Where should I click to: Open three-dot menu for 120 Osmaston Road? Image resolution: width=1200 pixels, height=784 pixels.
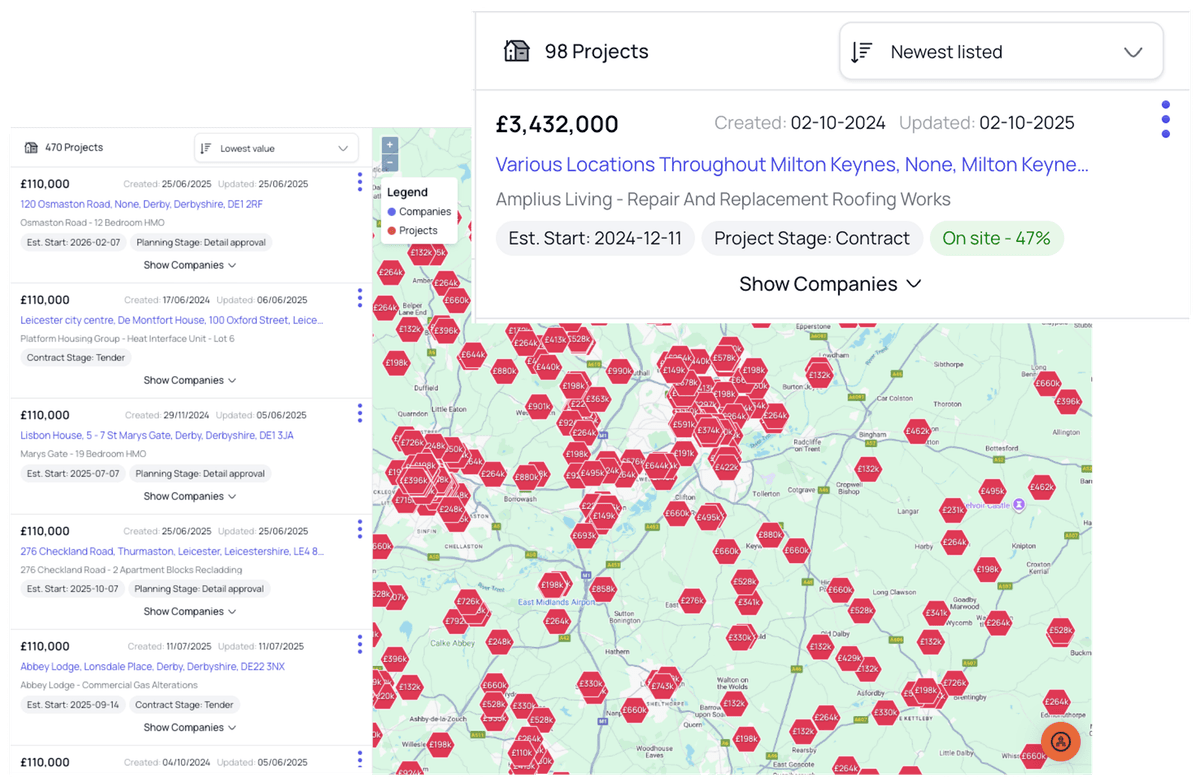tap(360, 182)
